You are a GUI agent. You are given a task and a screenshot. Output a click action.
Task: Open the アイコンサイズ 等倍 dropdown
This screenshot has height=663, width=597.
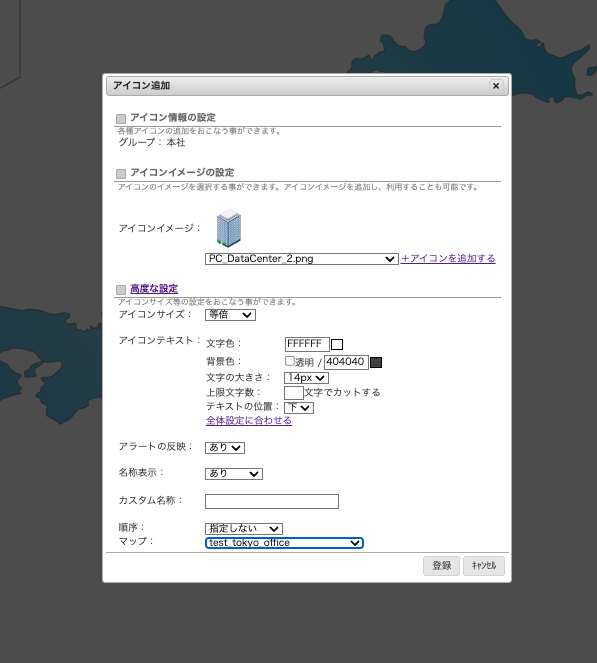point(230,315)
